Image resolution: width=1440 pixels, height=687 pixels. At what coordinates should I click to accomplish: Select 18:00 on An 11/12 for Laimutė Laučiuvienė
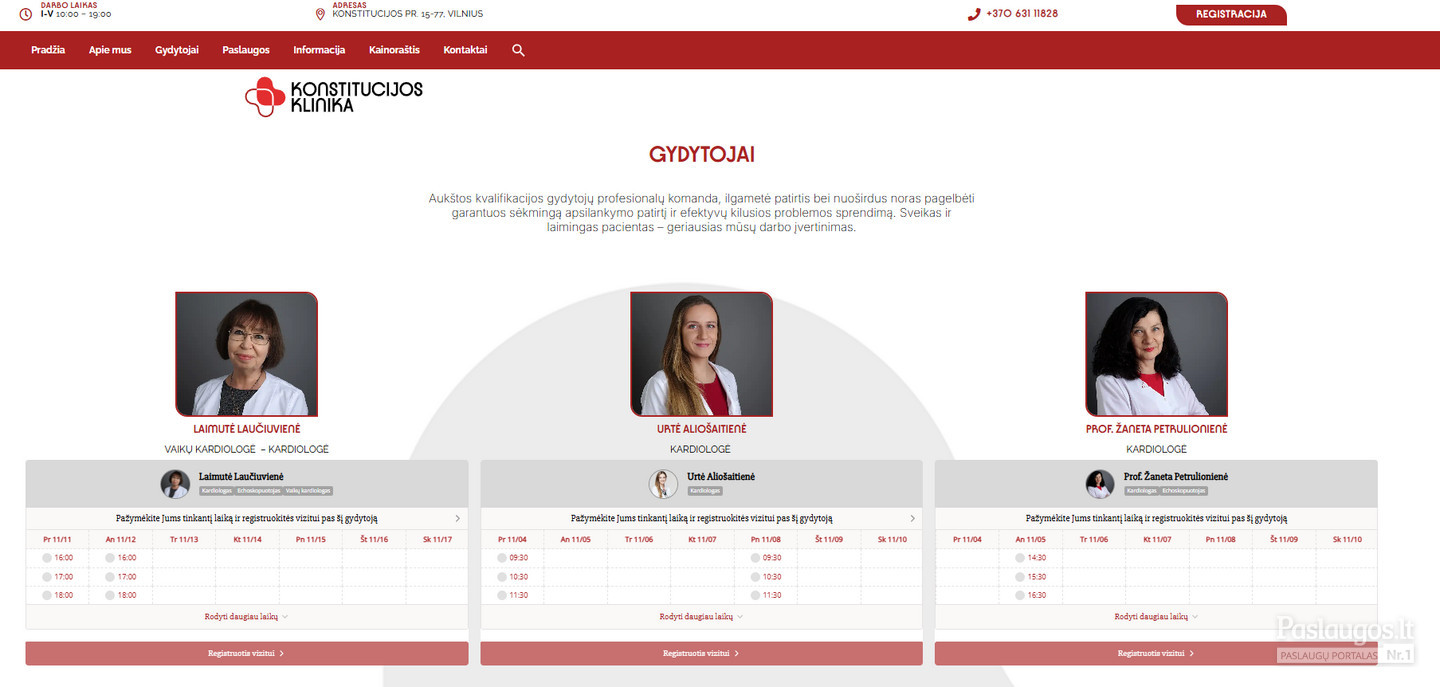(121, 595)
